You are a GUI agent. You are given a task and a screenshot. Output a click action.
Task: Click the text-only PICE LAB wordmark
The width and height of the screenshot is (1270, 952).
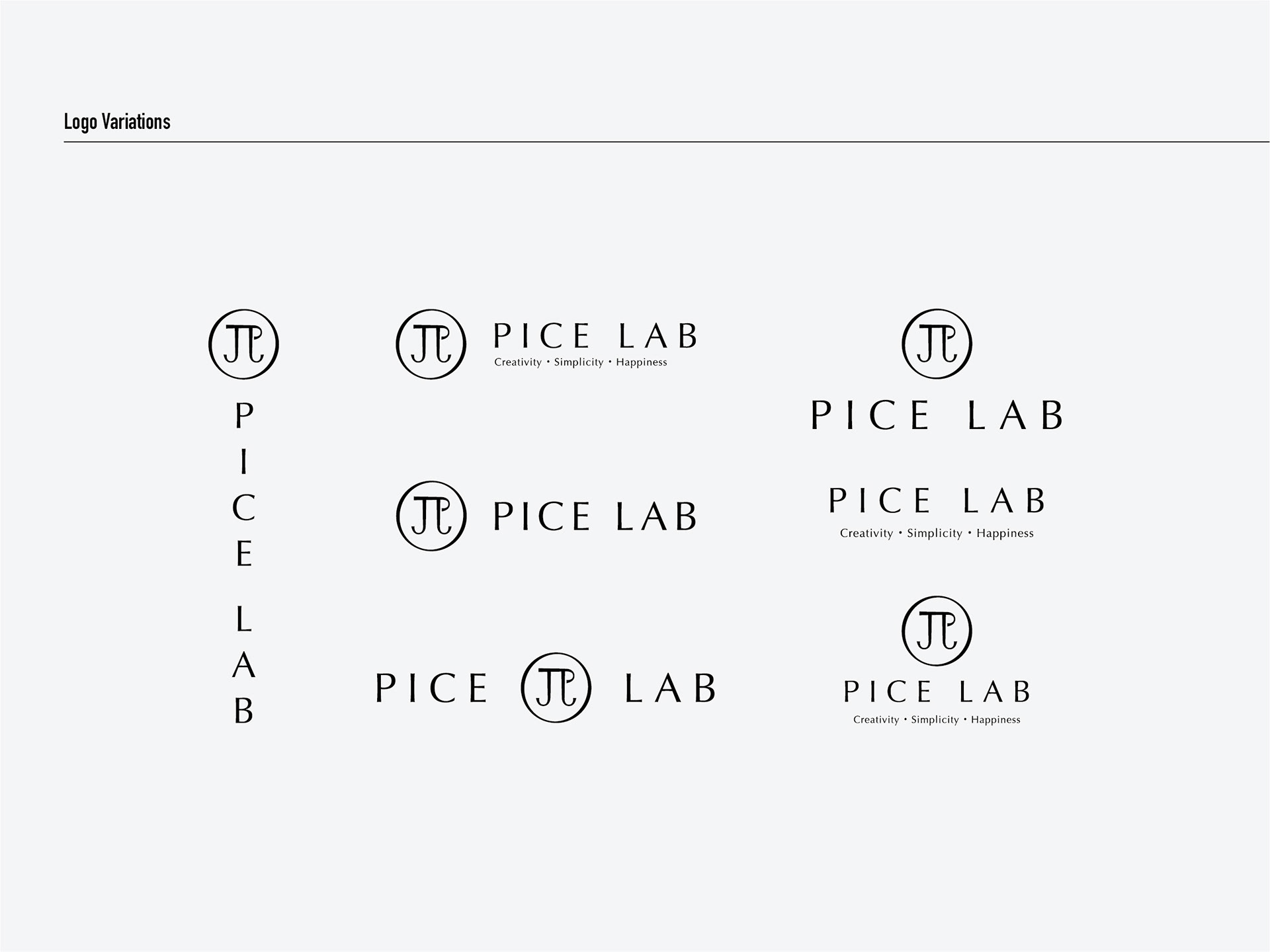[x=937, y=500]
